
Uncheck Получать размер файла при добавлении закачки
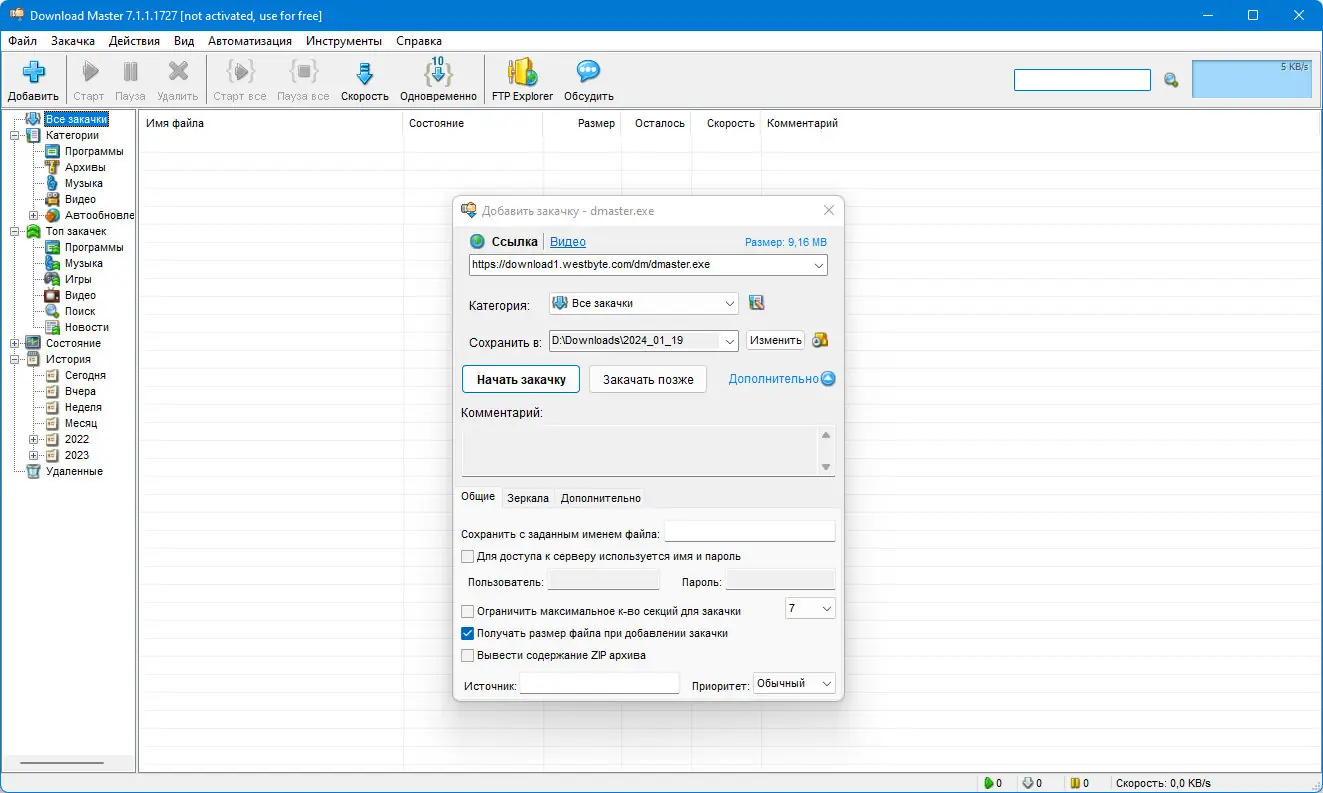click(x=467, y=633)
